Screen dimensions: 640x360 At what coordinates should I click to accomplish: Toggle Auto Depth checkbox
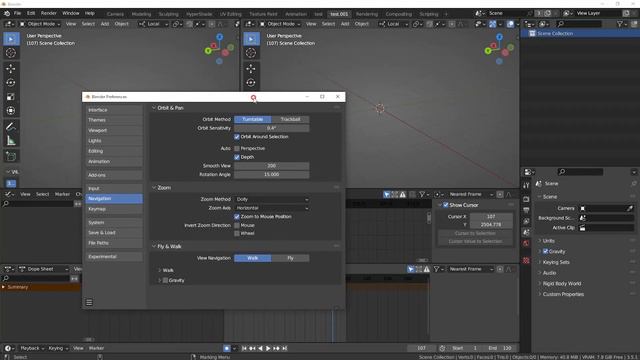[x=237, y=157]
